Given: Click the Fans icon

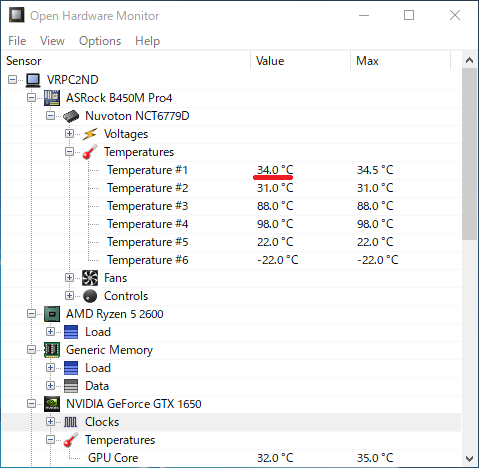Looking at the screenshot, I should coord(90,278).
